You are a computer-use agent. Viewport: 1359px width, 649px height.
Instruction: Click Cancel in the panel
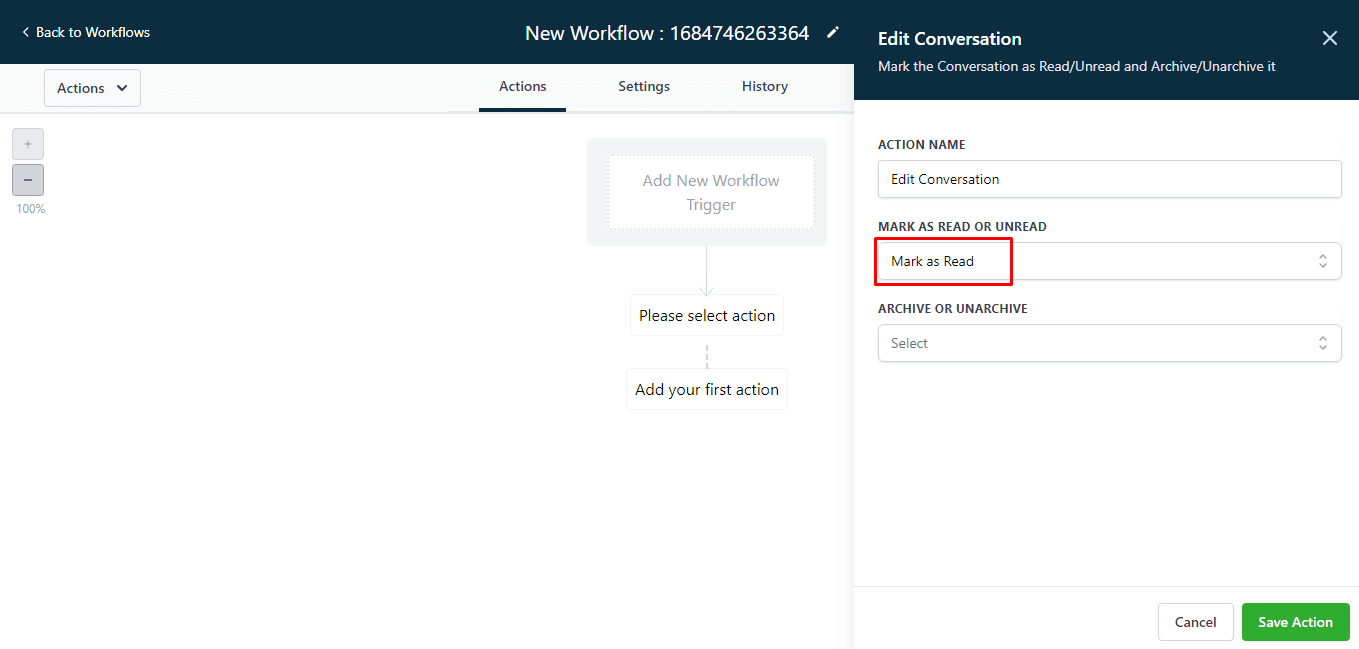(1195, 621)
